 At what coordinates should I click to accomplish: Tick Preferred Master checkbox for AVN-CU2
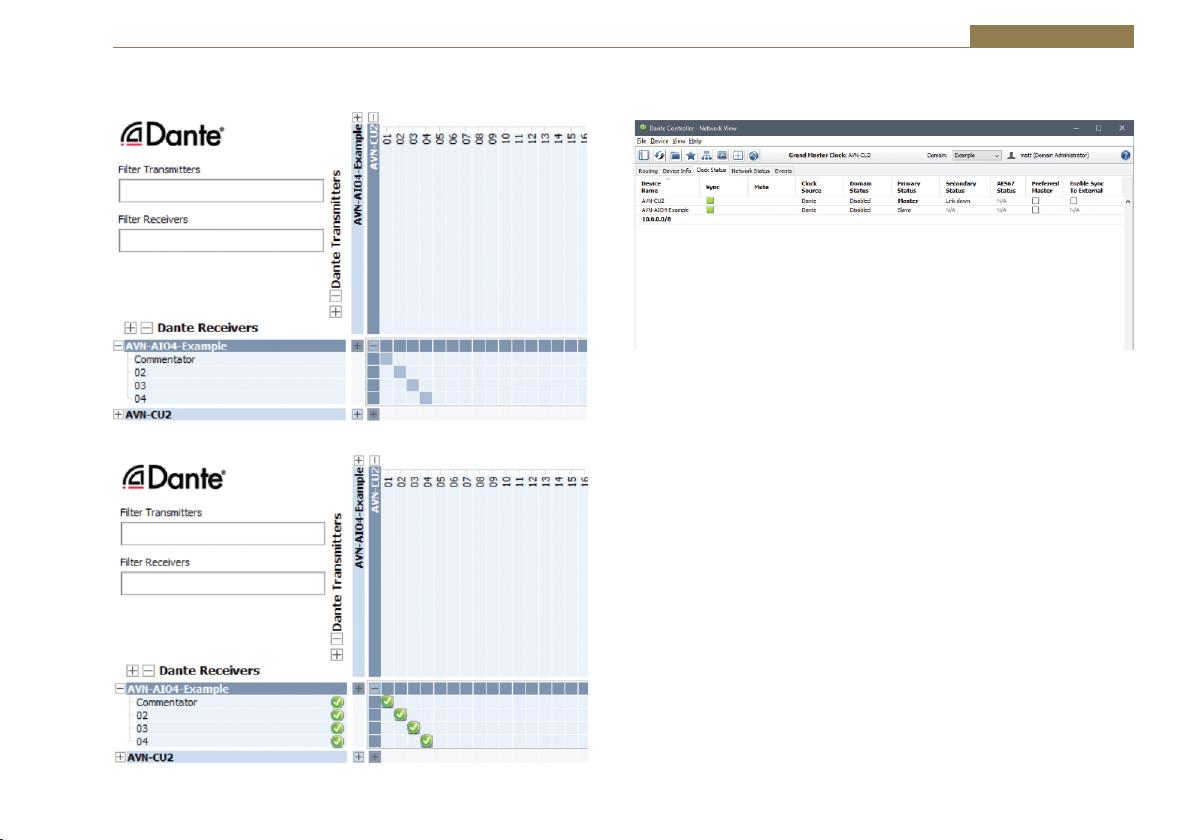tap(1035, 201)
